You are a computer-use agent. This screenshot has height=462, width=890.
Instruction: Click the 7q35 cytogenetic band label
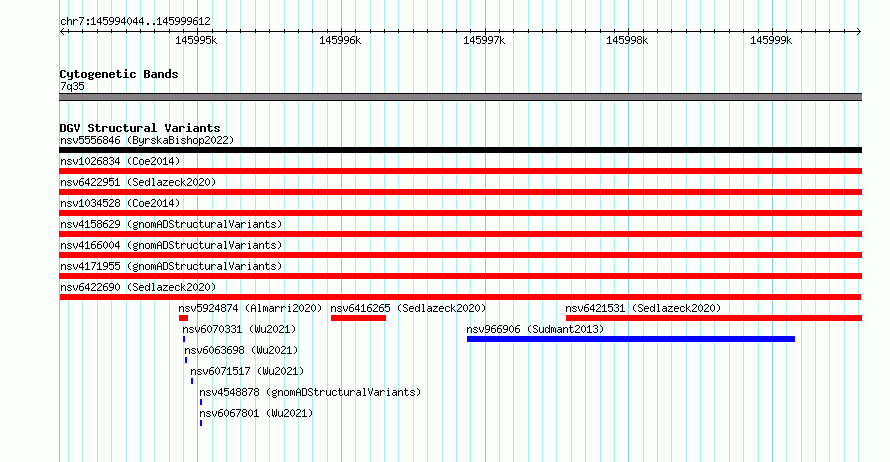point(72,86)
